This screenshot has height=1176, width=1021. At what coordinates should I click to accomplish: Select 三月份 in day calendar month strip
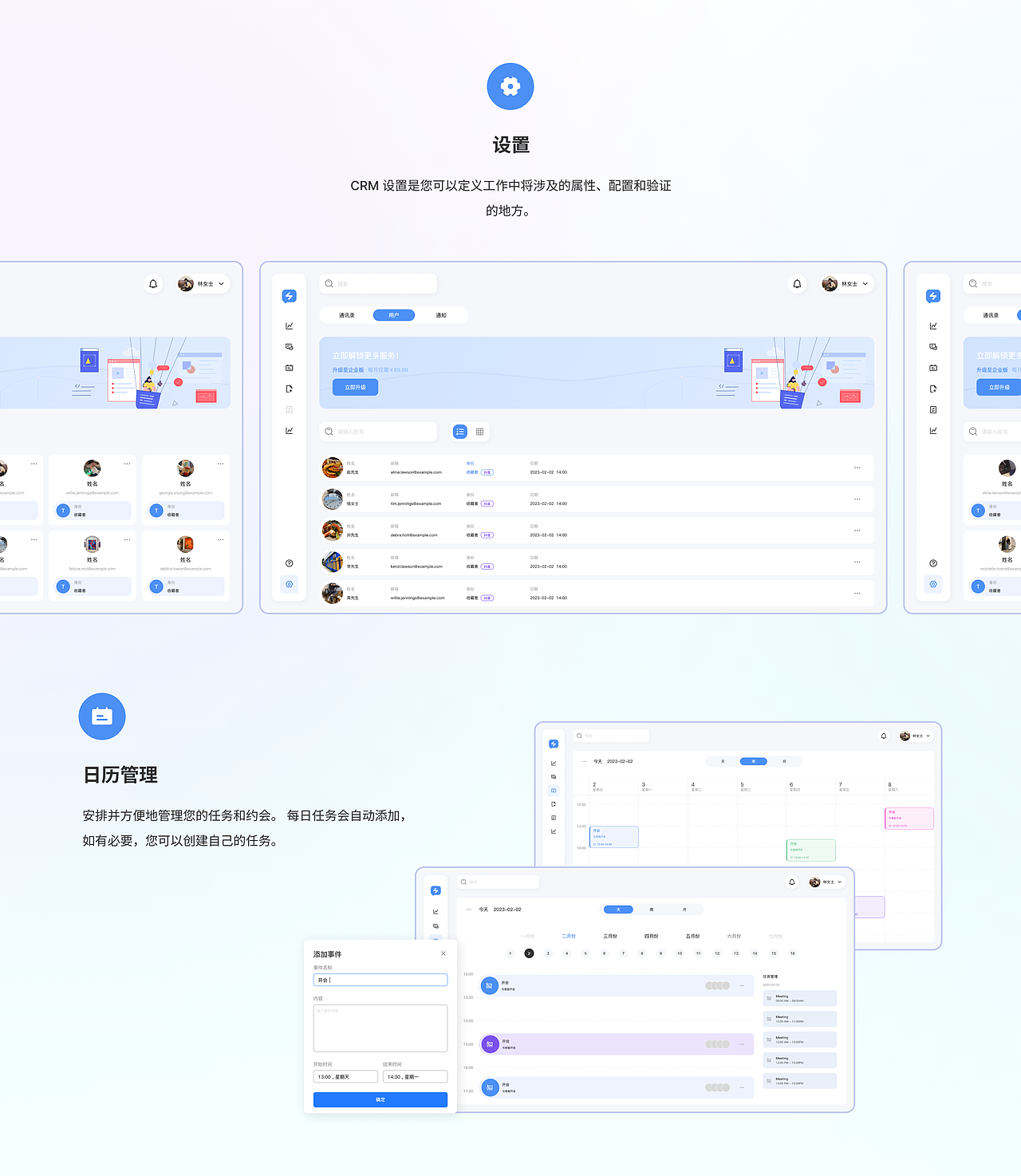(610, 936)
